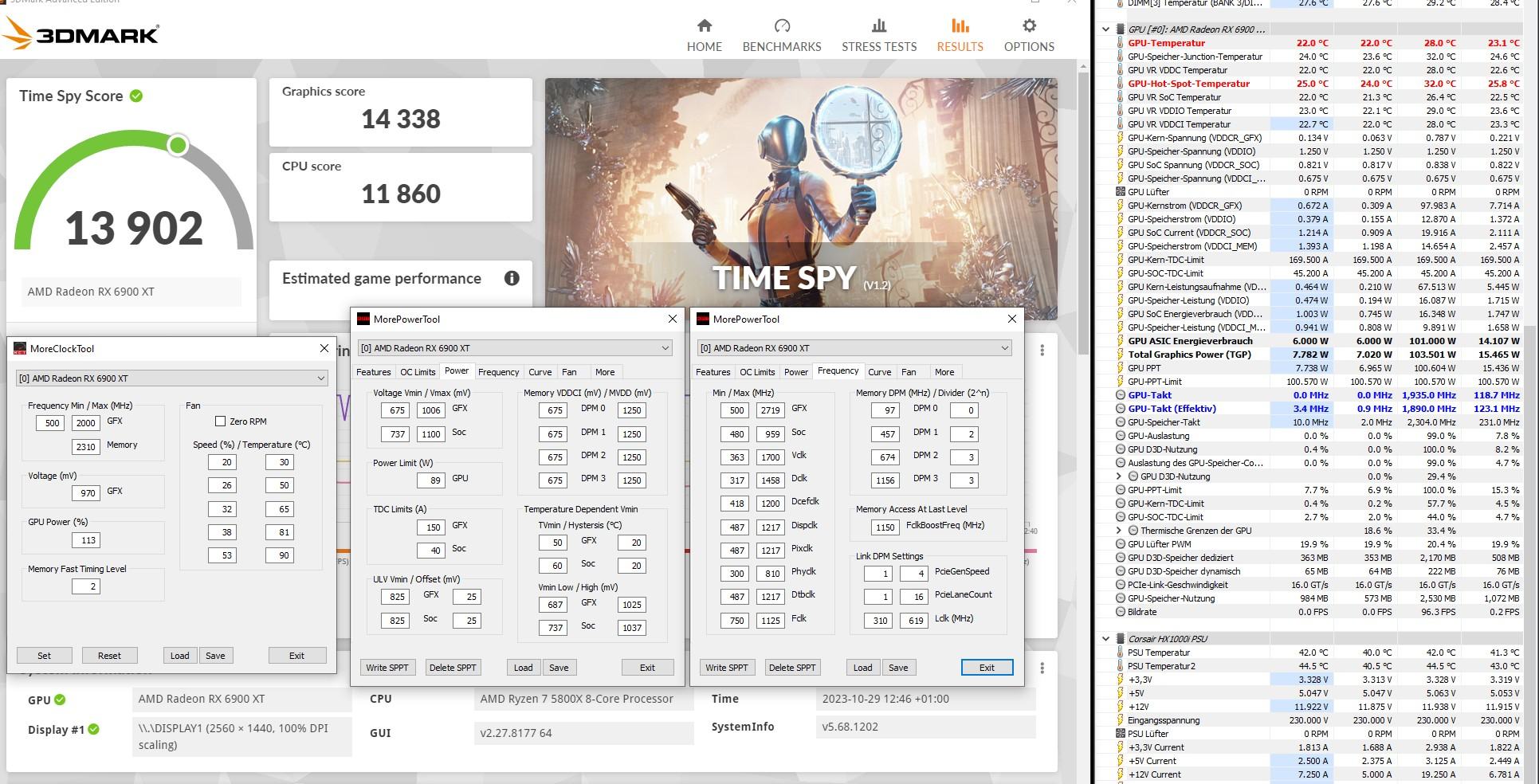Click GPU-Hot-Spot-Temperatur sensor row label

1188,84
